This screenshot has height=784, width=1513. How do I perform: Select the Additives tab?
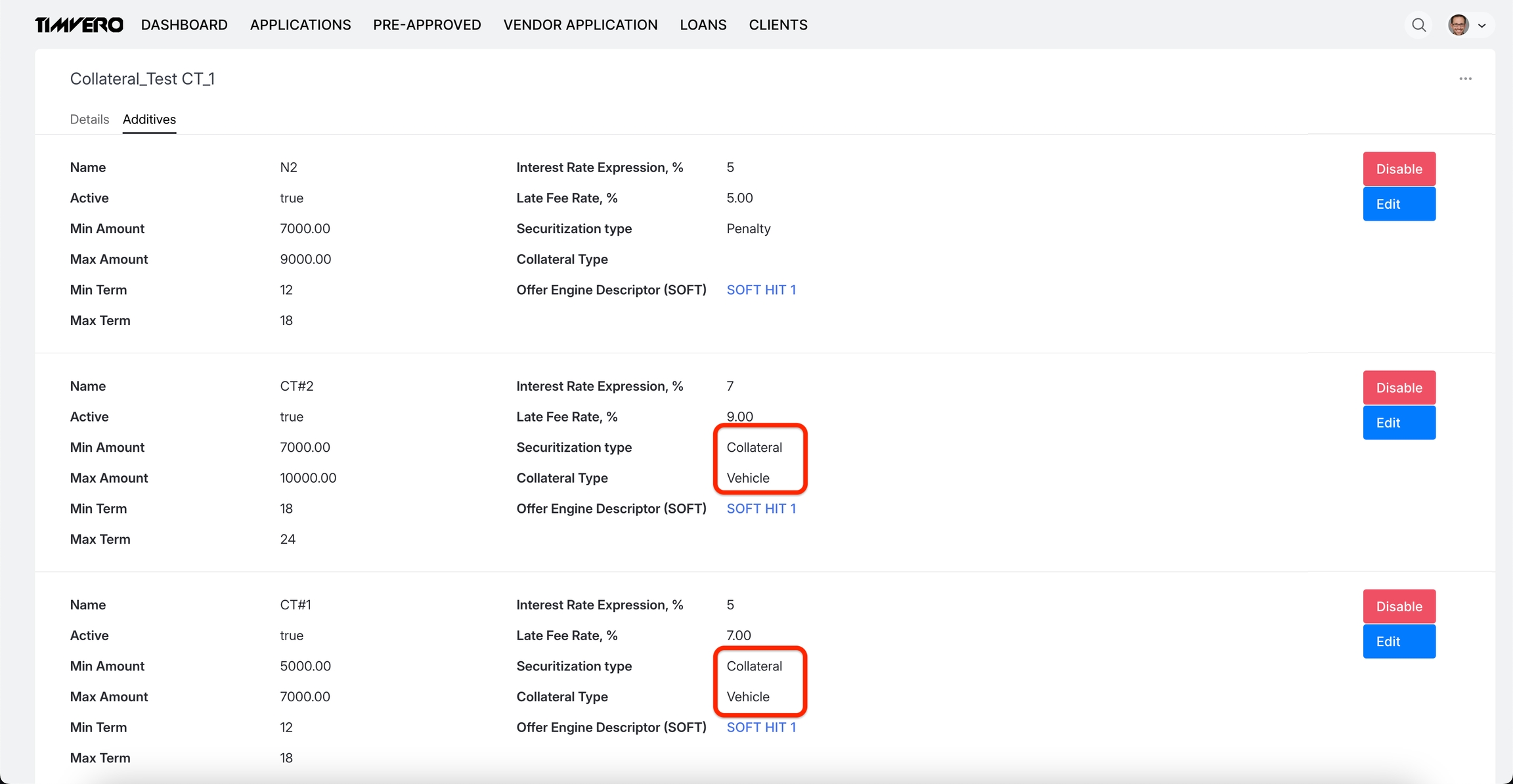[149, 120]
